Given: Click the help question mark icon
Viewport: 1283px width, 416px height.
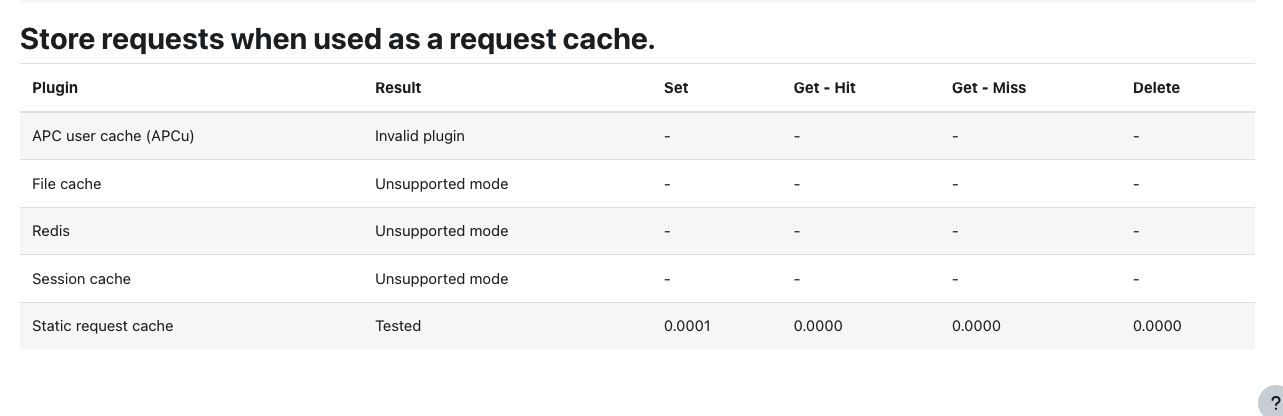Looking at the screenshot, I should click(x=1272, y=402).
